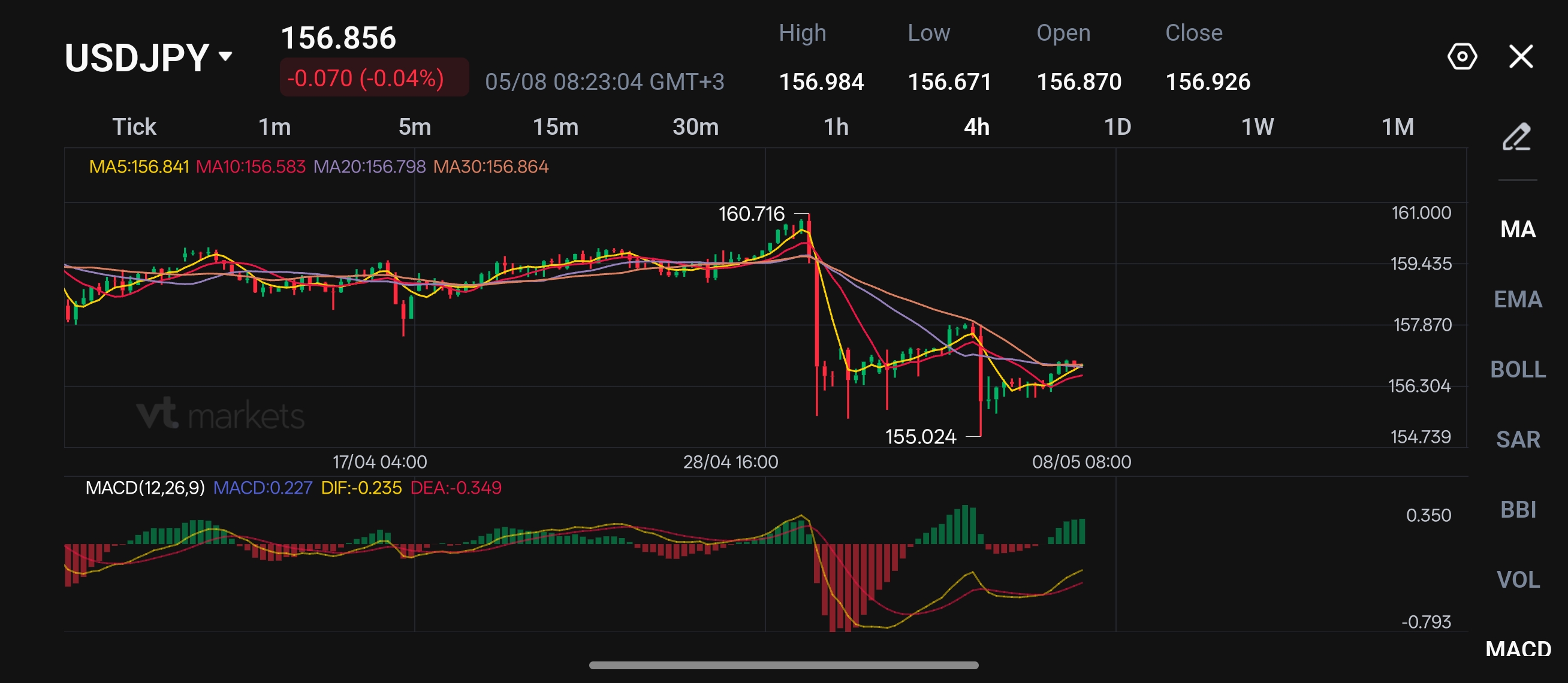Select the 1W timeframe

[1258, 126]
